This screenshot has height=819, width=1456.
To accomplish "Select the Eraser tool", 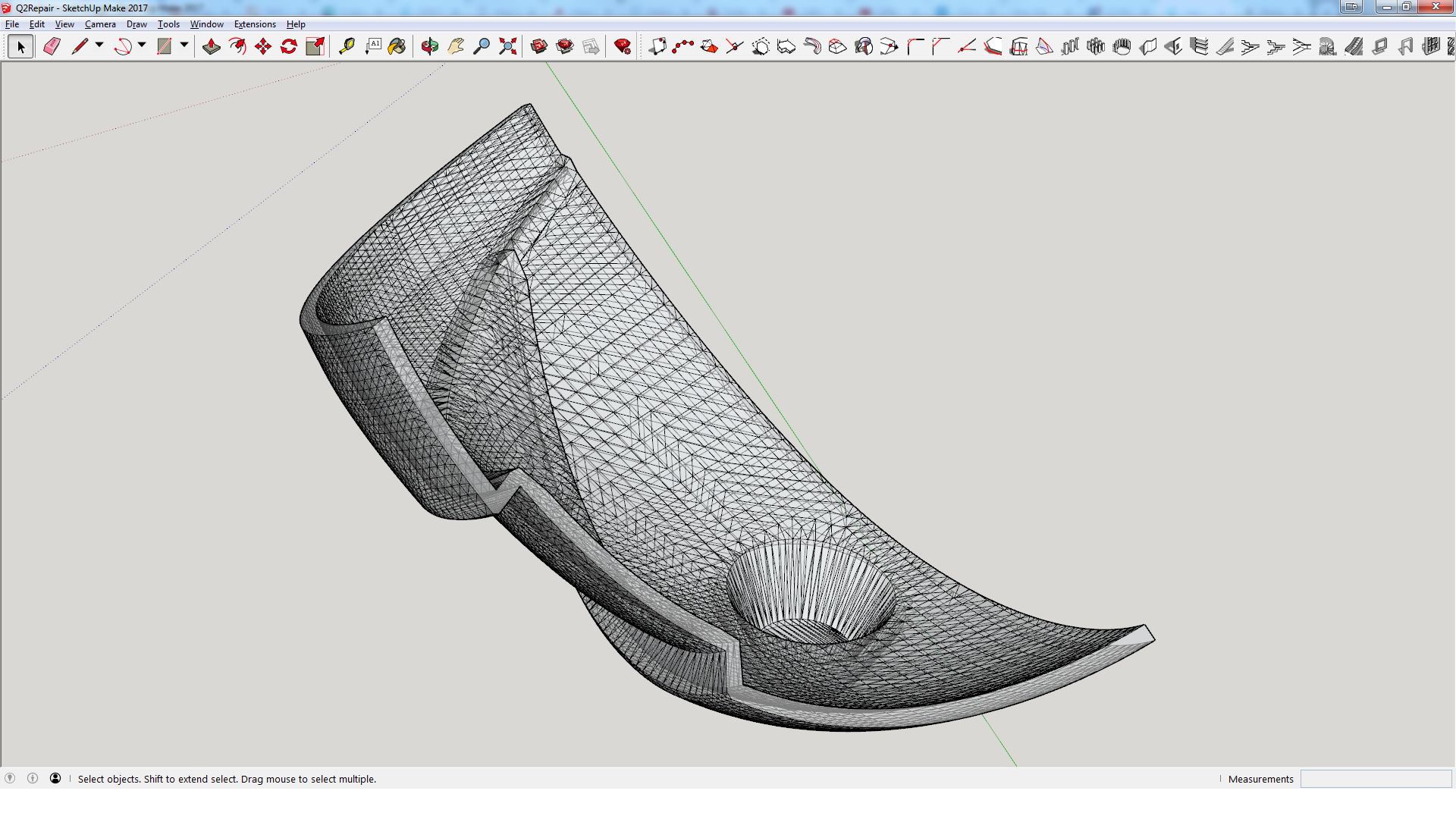I will tap(52, 46).
